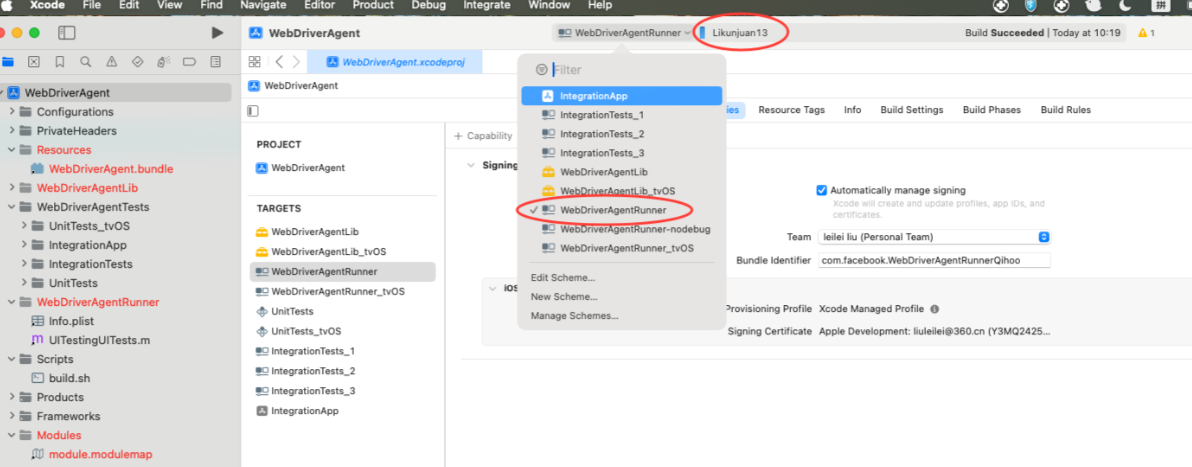
Task: Open the Report navigator icon
Action: [216, 62]
